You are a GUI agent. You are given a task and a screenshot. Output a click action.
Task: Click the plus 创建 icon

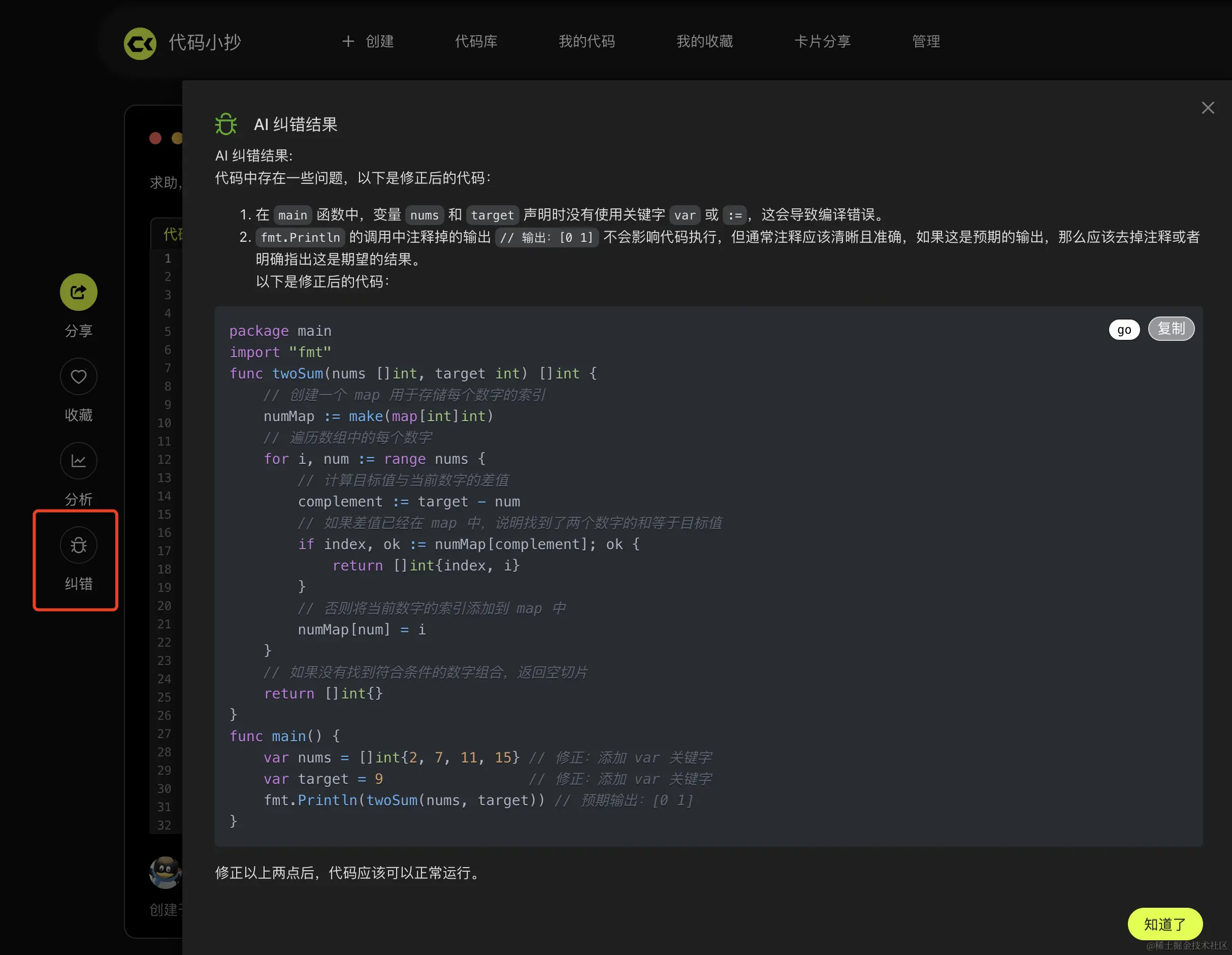point(348,41)
